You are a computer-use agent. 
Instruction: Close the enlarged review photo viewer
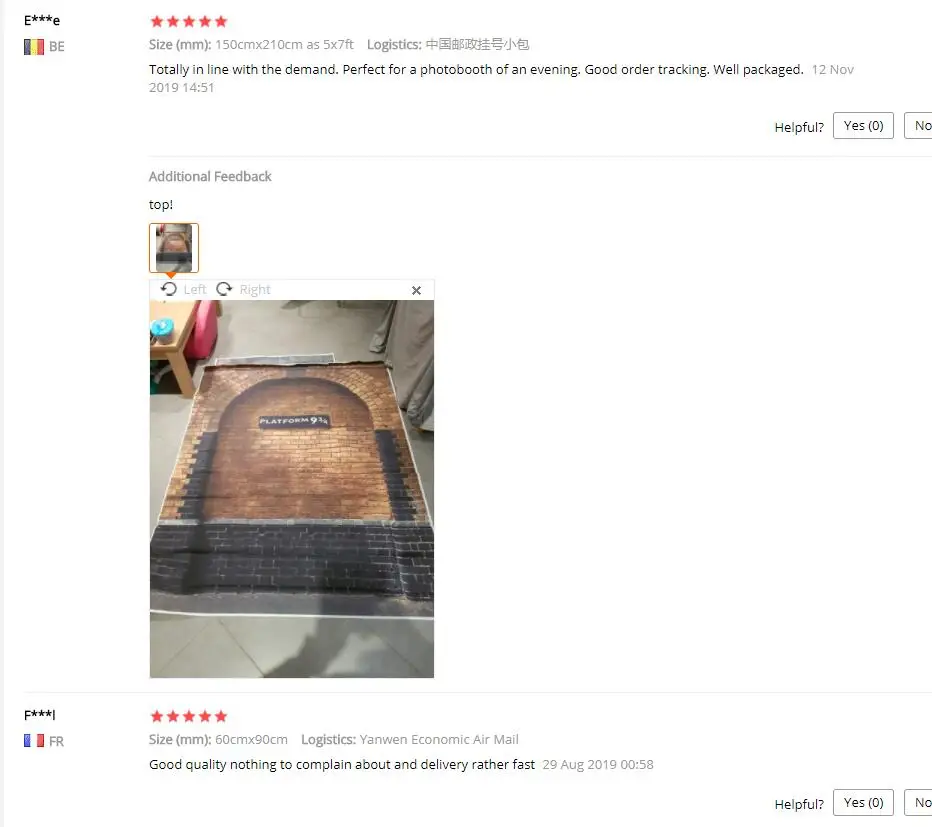[416, 290]
